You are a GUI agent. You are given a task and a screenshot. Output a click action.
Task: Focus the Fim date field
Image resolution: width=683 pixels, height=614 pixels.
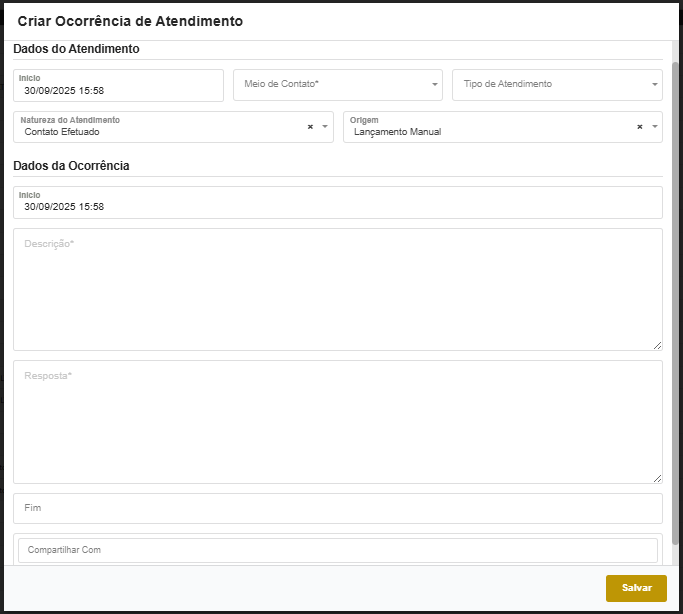(338, 508)
